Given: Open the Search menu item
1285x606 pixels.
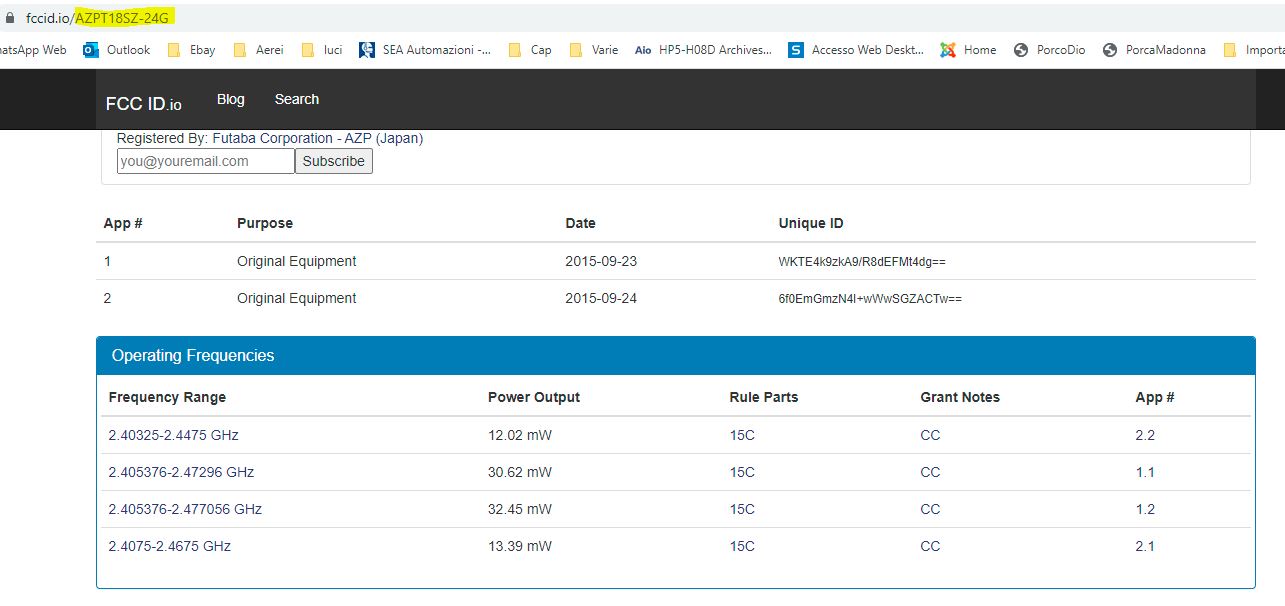Looking at the screenshot, I should (297, 99).
